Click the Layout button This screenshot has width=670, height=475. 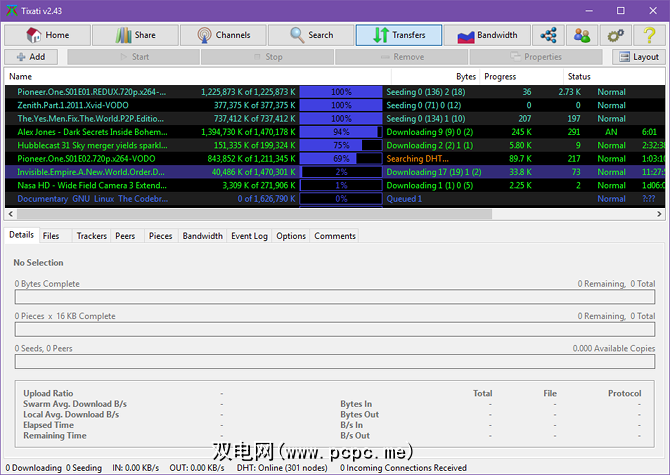pyautogui.click(x=636, y=57)
